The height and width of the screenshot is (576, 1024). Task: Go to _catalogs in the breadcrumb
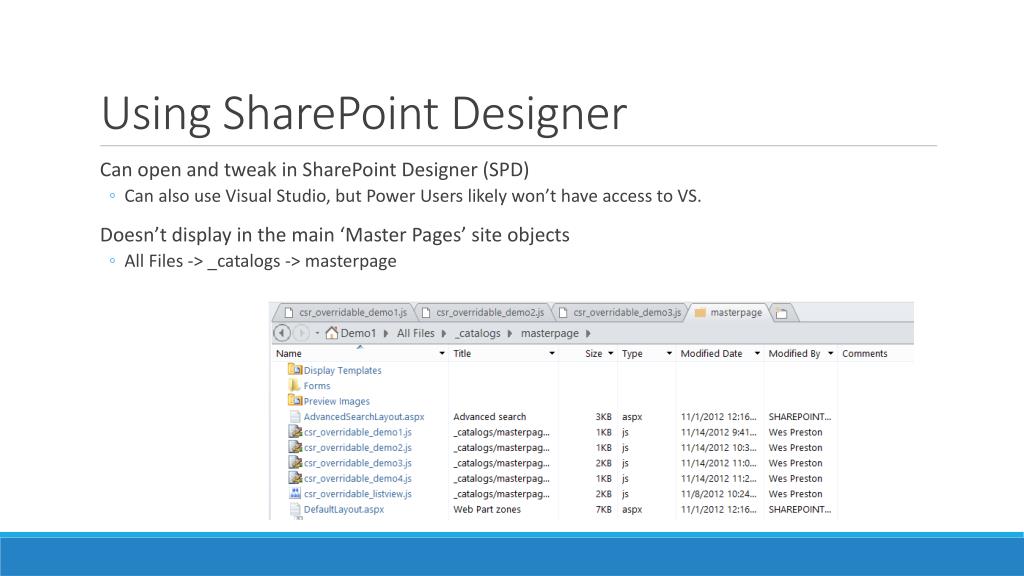[x=477, y=333]
